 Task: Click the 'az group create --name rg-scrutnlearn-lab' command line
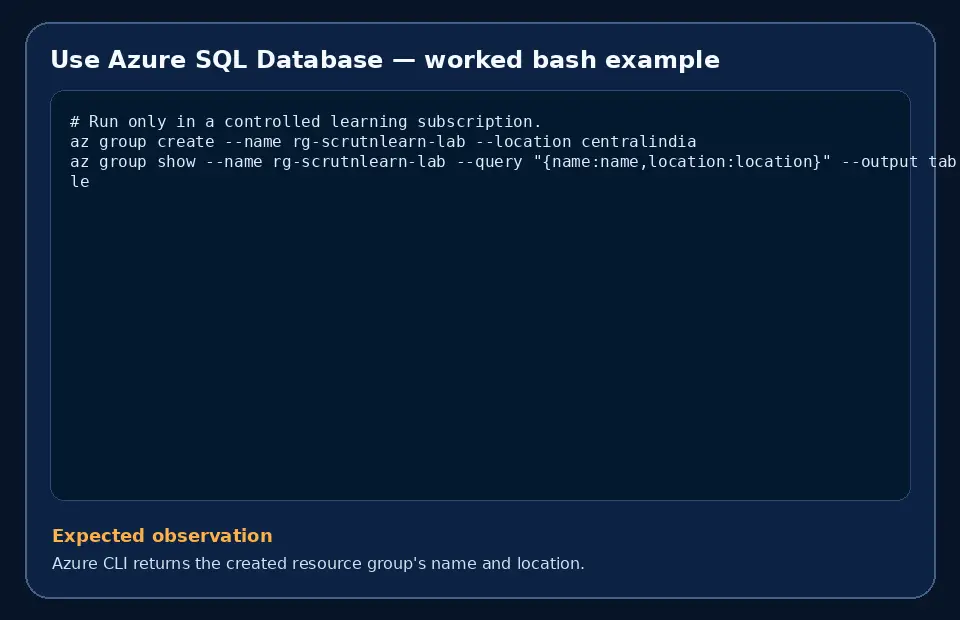[383, 142]
